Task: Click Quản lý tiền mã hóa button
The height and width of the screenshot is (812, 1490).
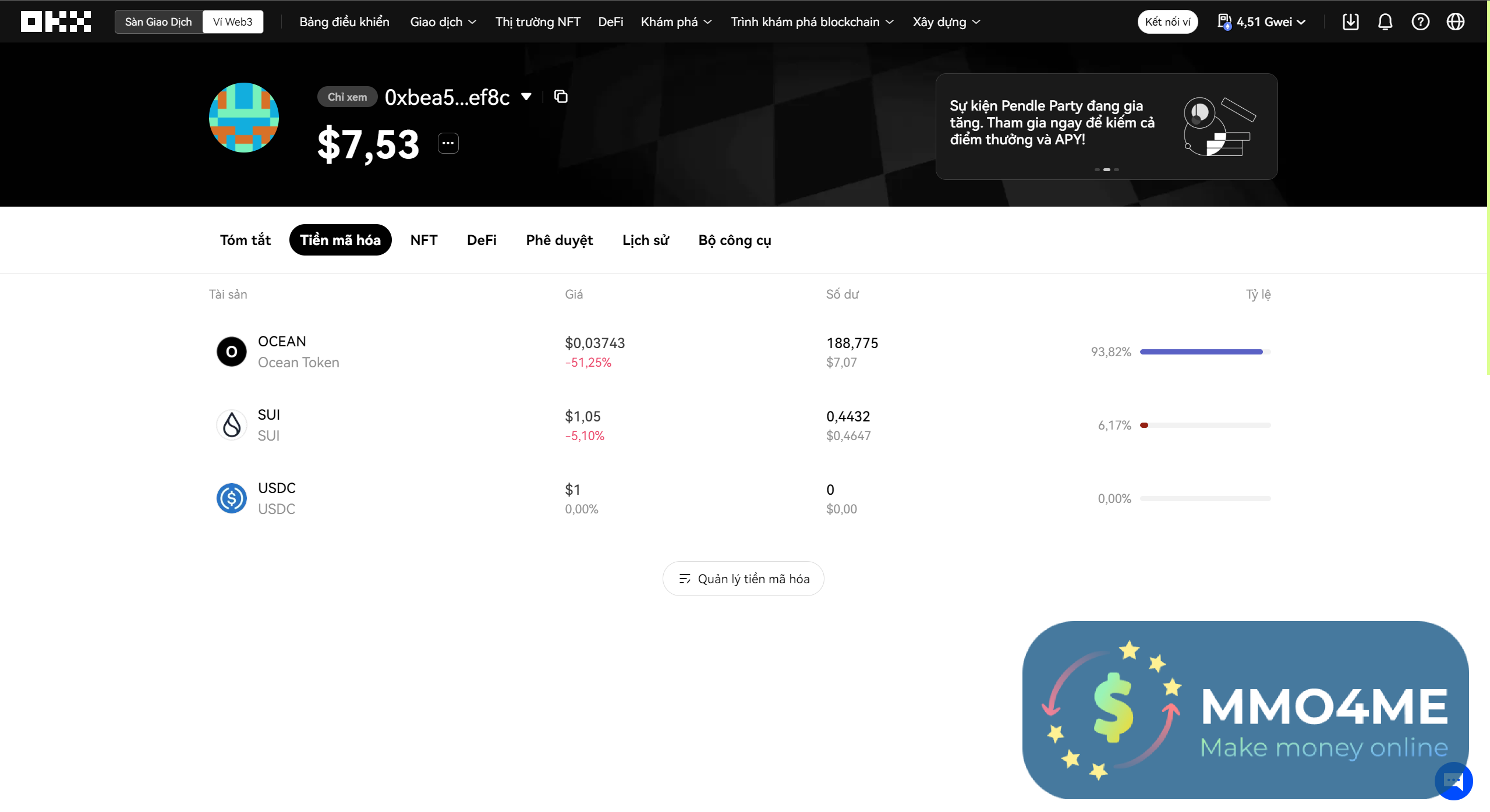Action: coord(743,579)
